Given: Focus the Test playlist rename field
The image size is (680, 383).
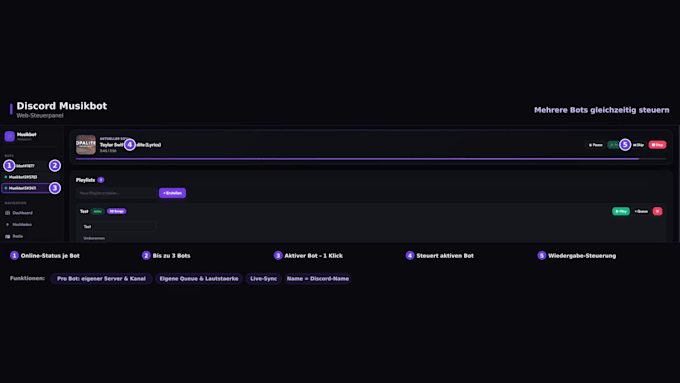Looking at the screenshot, I should click(118, 226).
